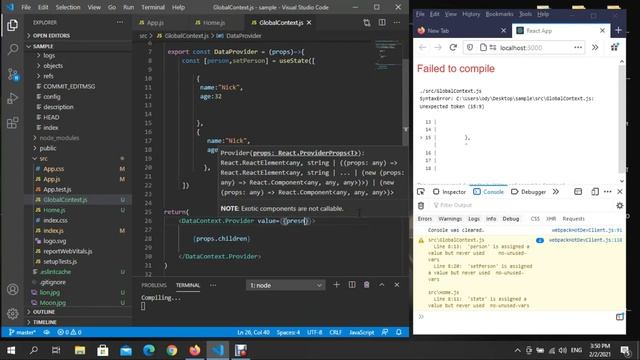Viewport: 640px width, 360px height.
Task: Go back in Firefox
Action: 422,47
